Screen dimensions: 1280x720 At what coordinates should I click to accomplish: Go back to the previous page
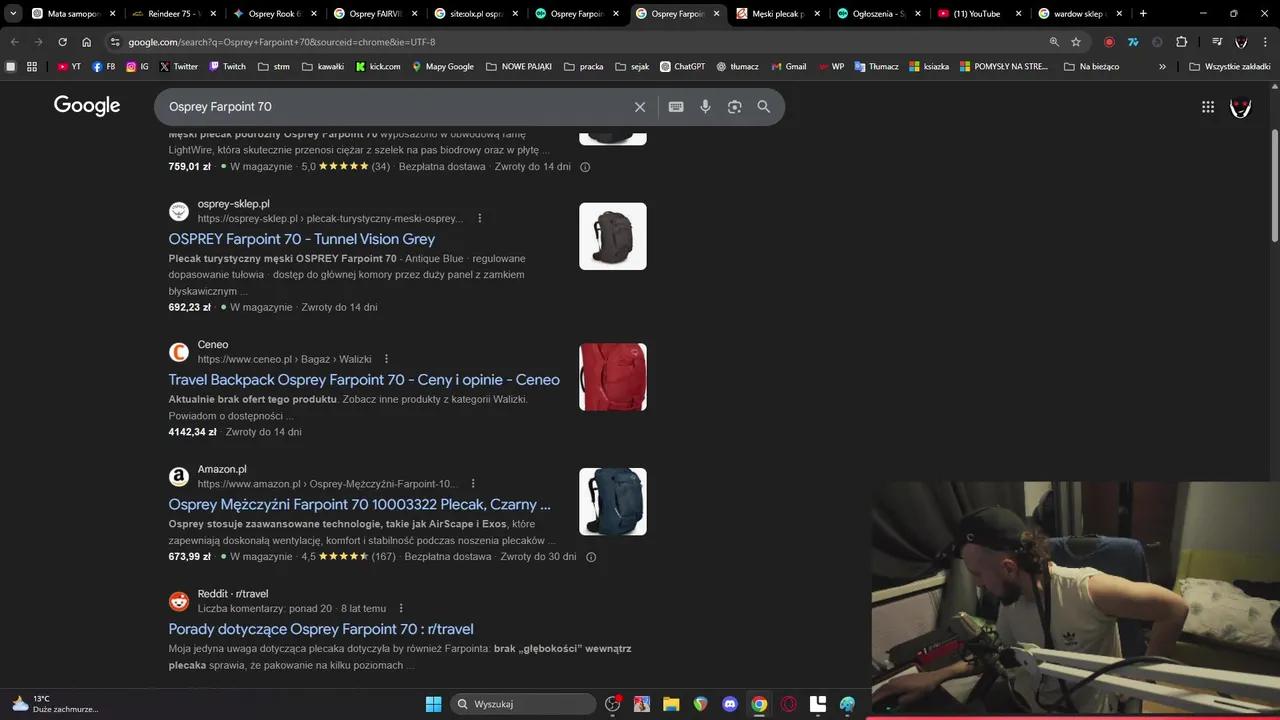(14, 42)
